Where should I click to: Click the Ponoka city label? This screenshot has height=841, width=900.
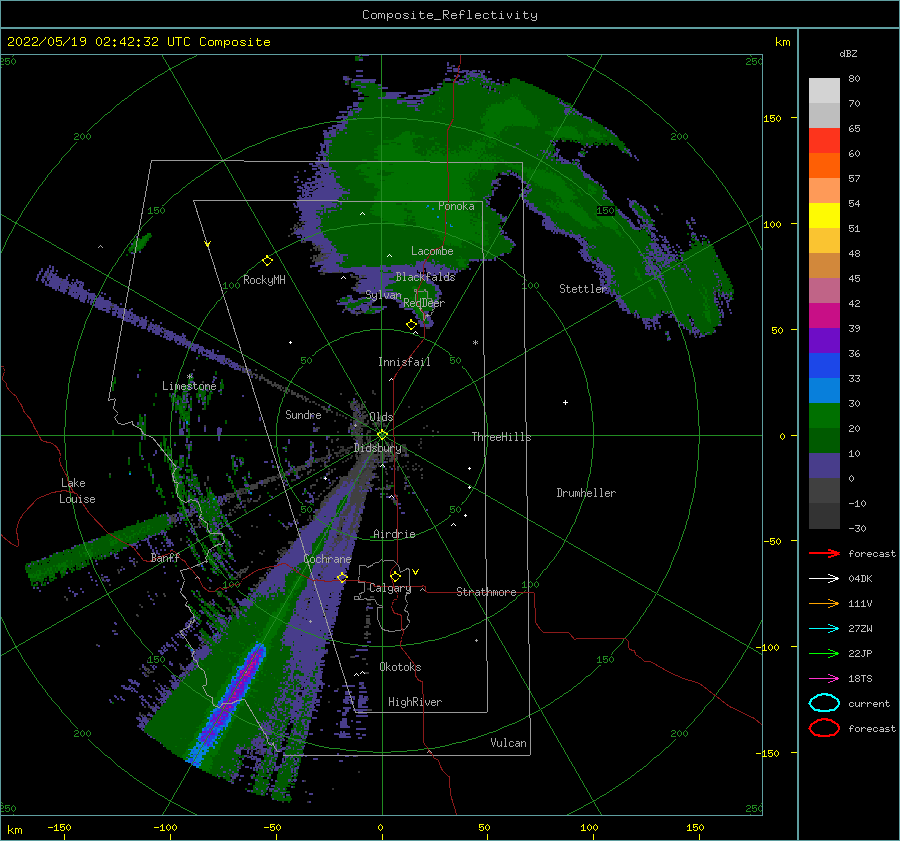pyautogui.click(x=456, y=206)
